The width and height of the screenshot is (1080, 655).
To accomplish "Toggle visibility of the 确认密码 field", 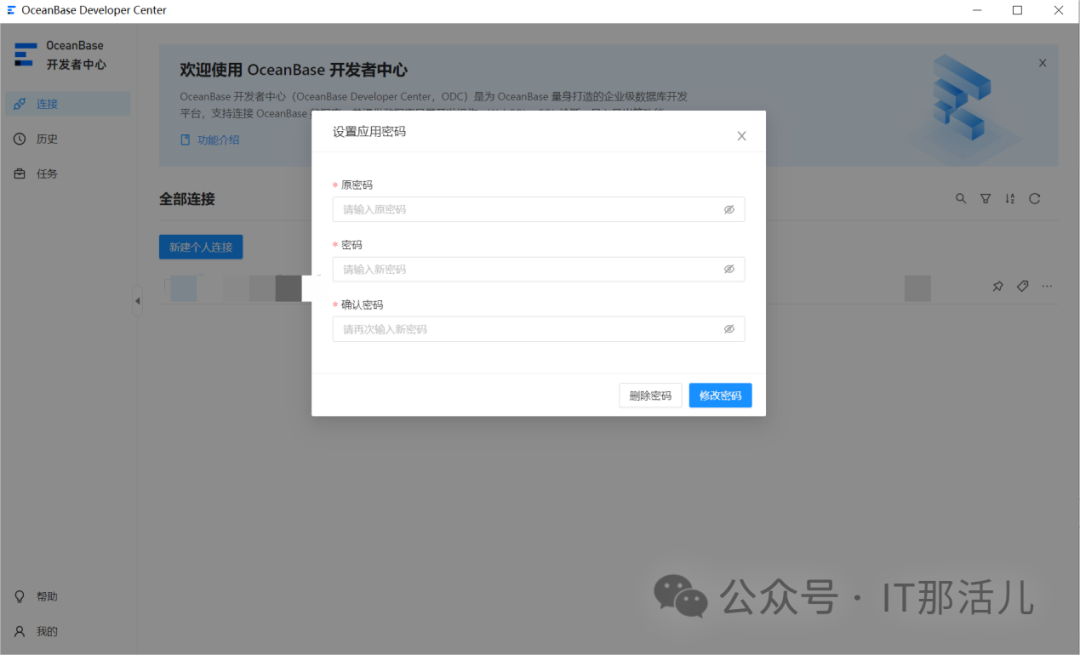I will (729, 329).
